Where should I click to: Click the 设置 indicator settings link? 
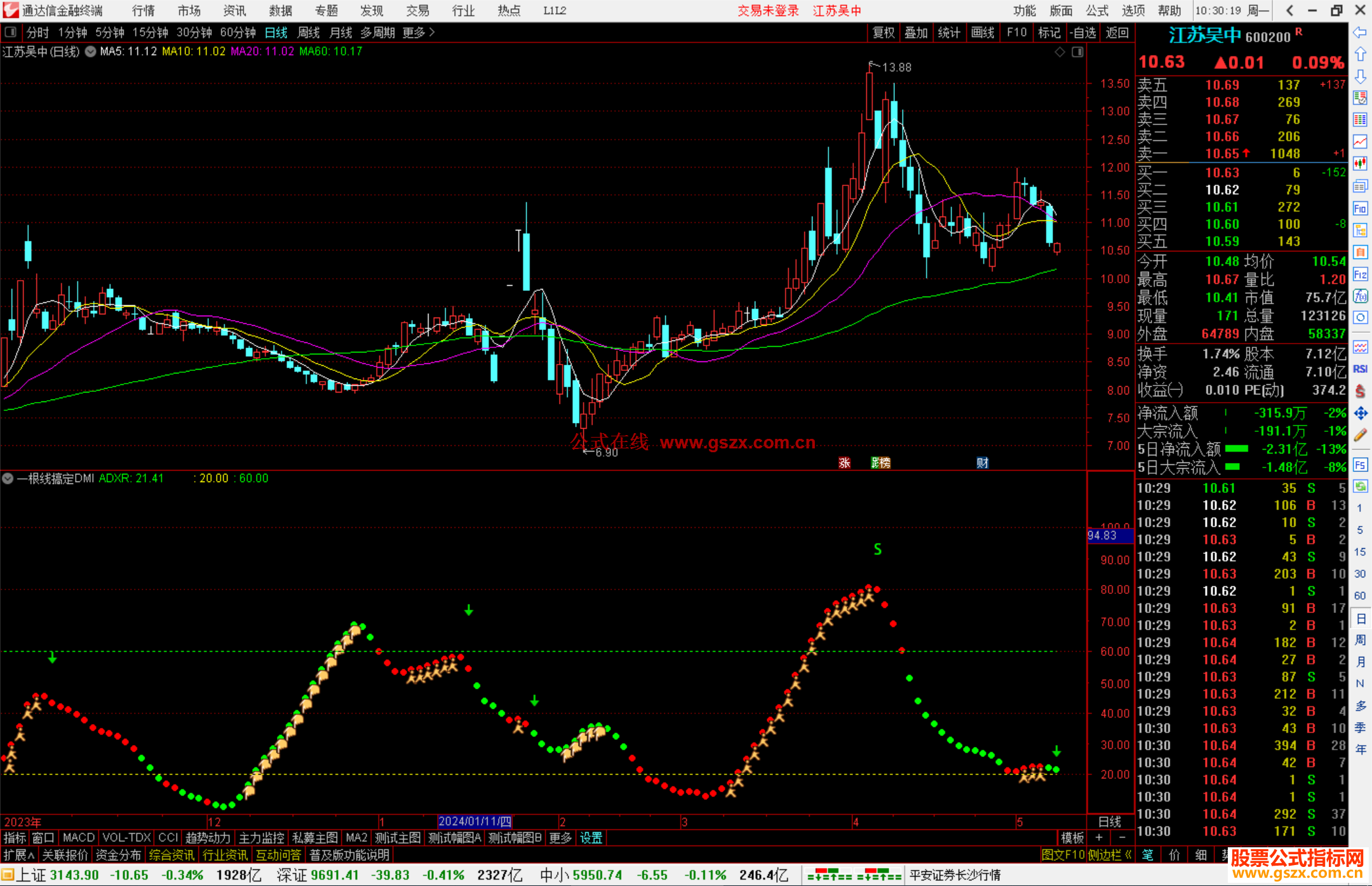[591, 838]
